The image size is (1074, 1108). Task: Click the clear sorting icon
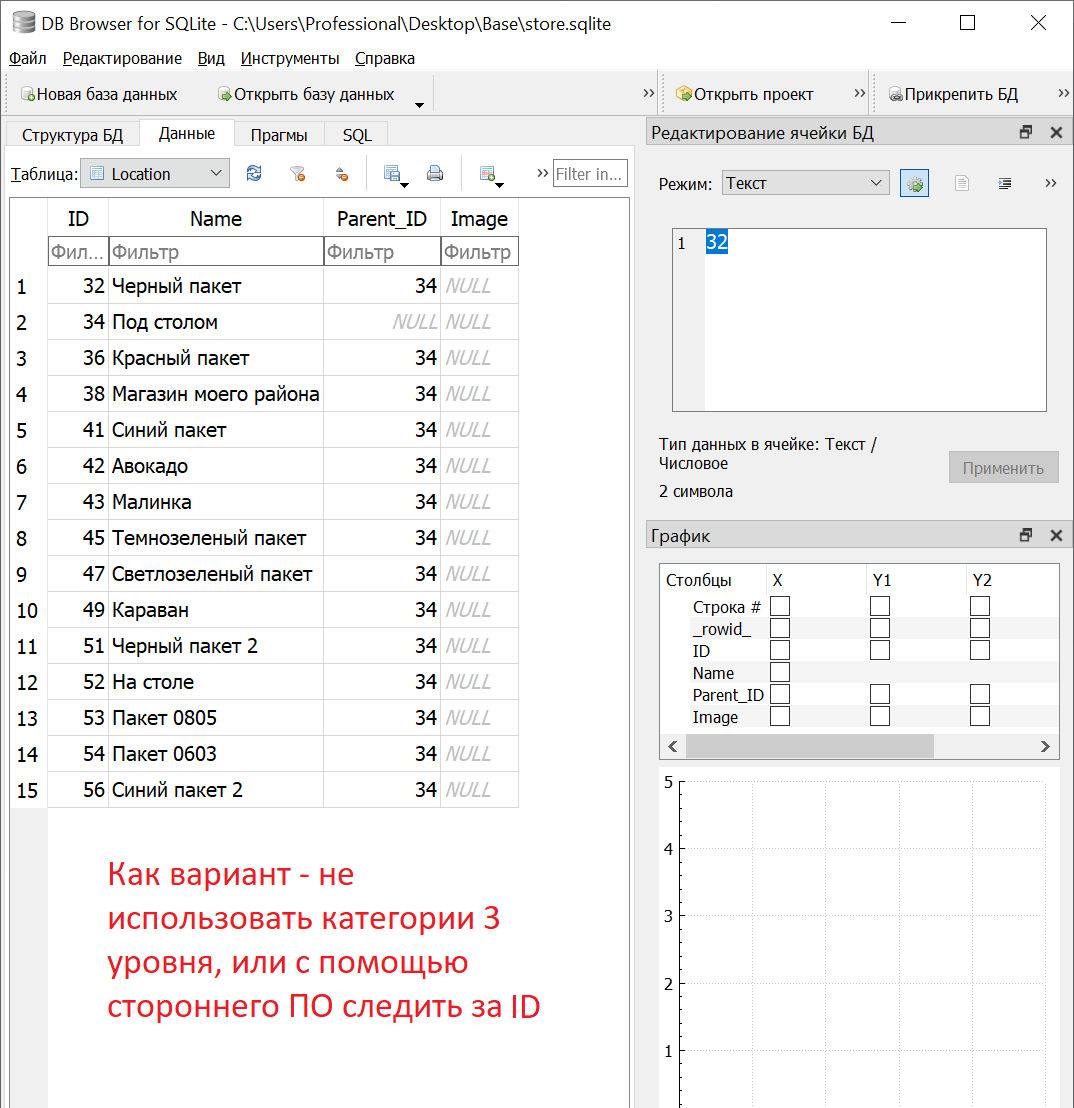click(341, 173)
